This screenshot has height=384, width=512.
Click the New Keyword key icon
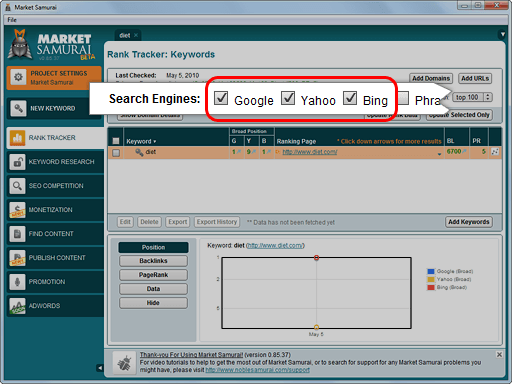click(18, 108)
